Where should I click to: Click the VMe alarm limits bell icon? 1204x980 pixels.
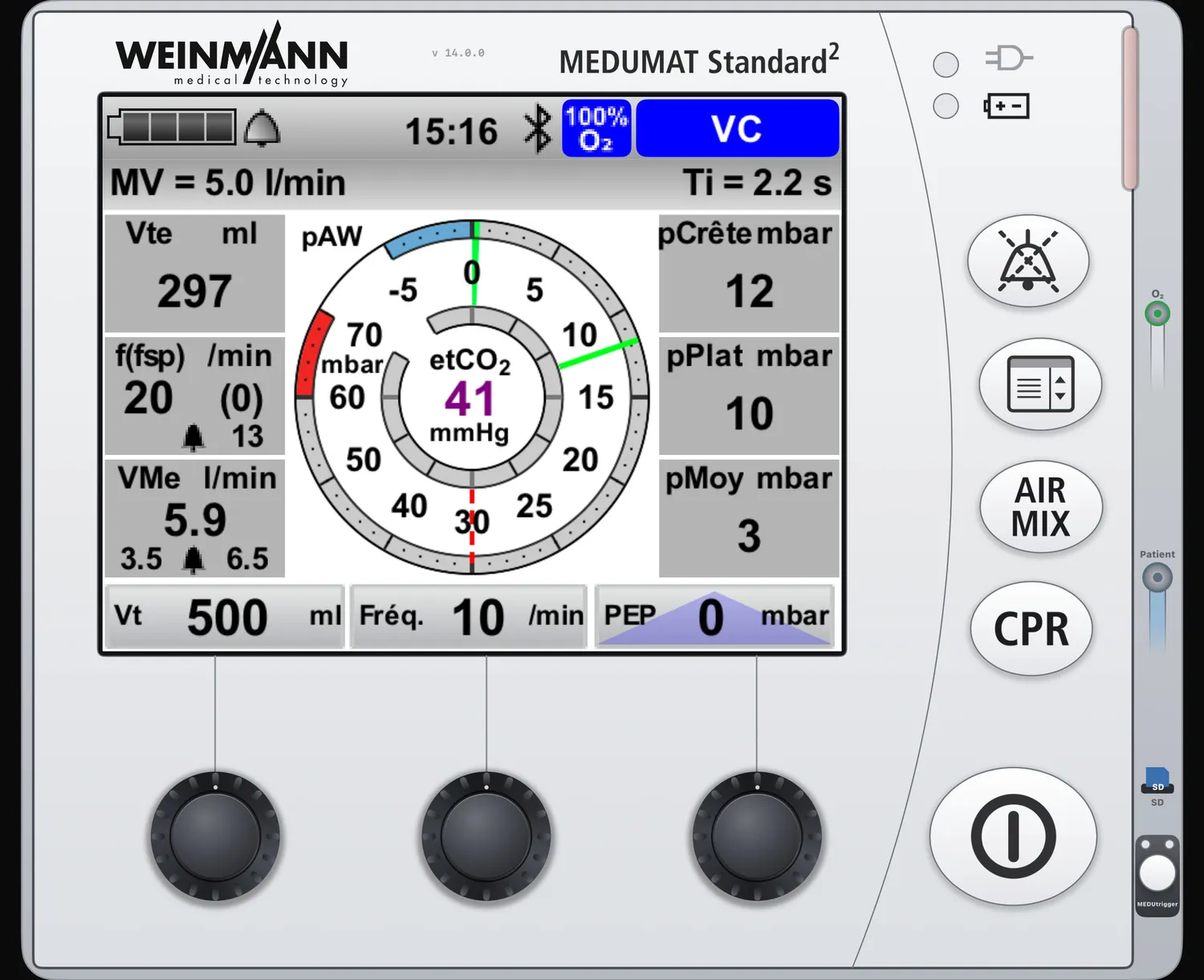[x=193, y=559]
